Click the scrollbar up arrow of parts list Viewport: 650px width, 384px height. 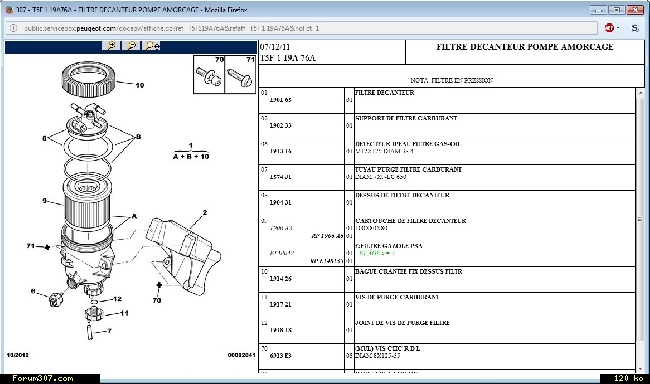point(640,93)
